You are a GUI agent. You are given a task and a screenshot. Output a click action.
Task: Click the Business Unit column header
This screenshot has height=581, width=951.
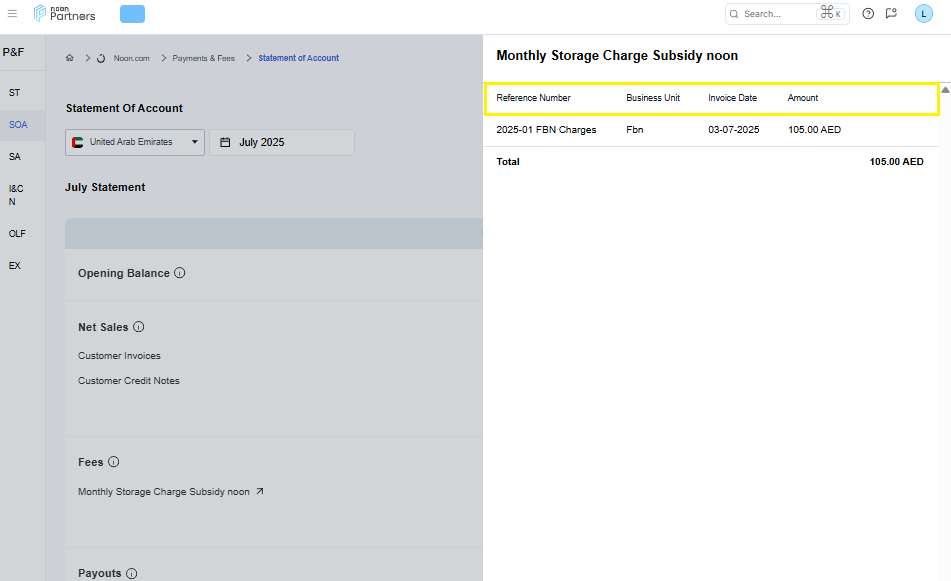[653, 98]
